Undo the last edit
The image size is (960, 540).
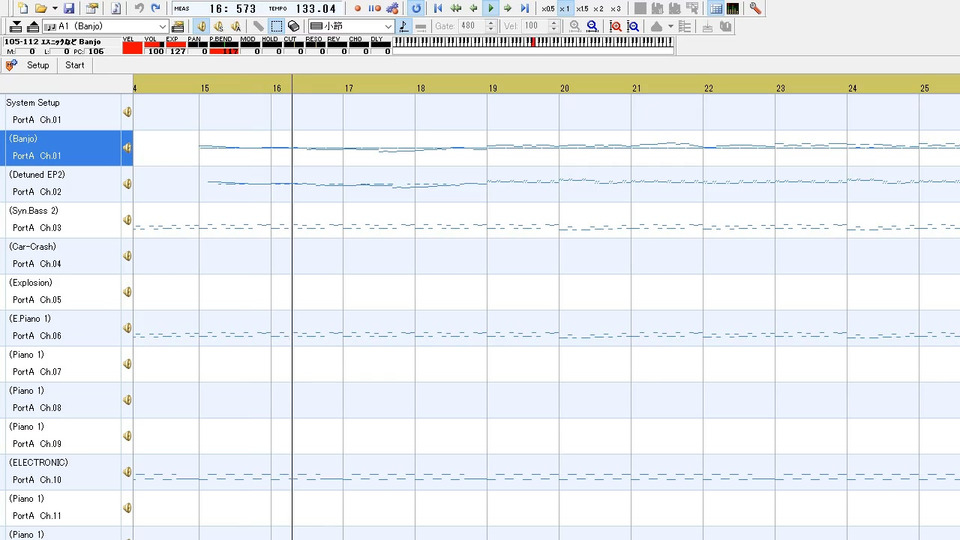pyautogui.click(x=139, y=9)
